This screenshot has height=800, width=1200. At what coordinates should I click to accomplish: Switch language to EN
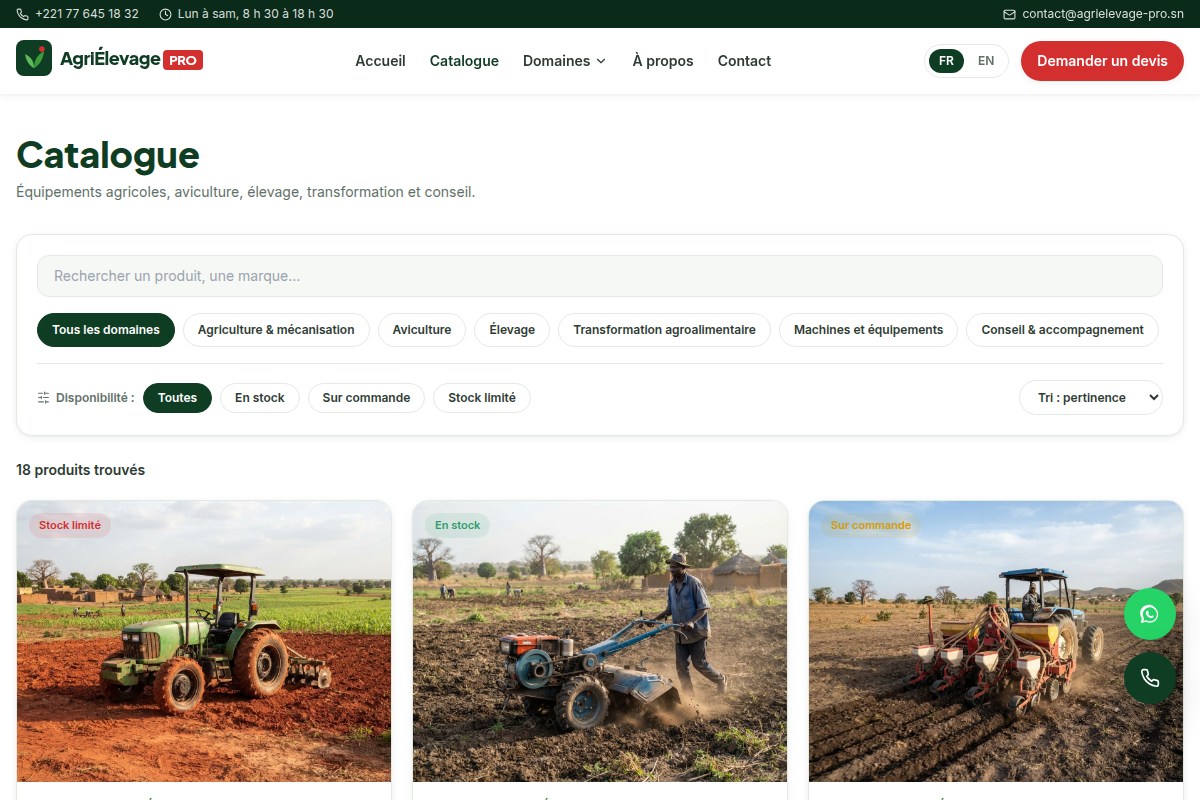(986, 61)
